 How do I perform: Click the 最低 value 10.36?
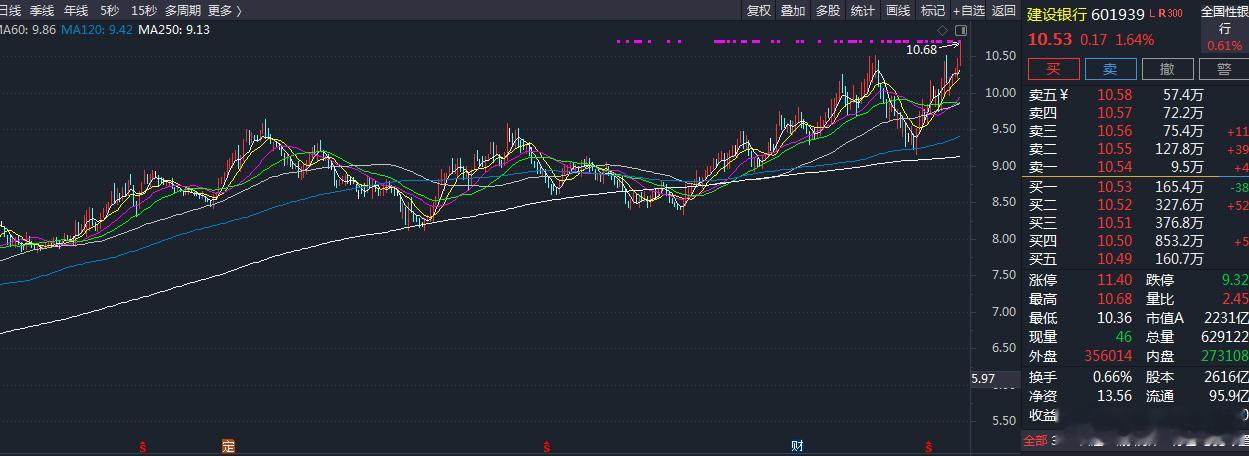(1115, 318)
